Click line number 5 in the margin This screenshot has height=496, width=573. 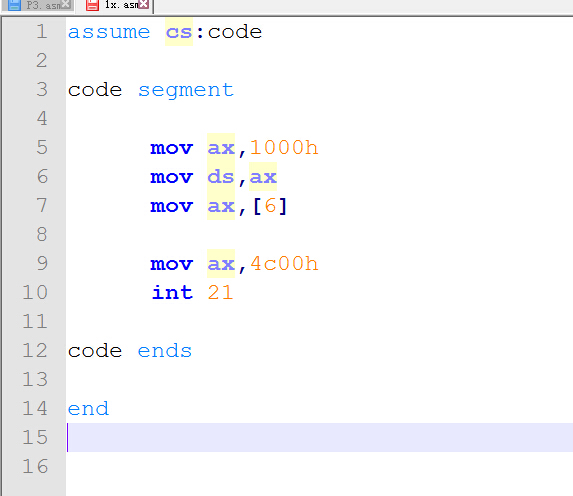[x=42, y=147]
